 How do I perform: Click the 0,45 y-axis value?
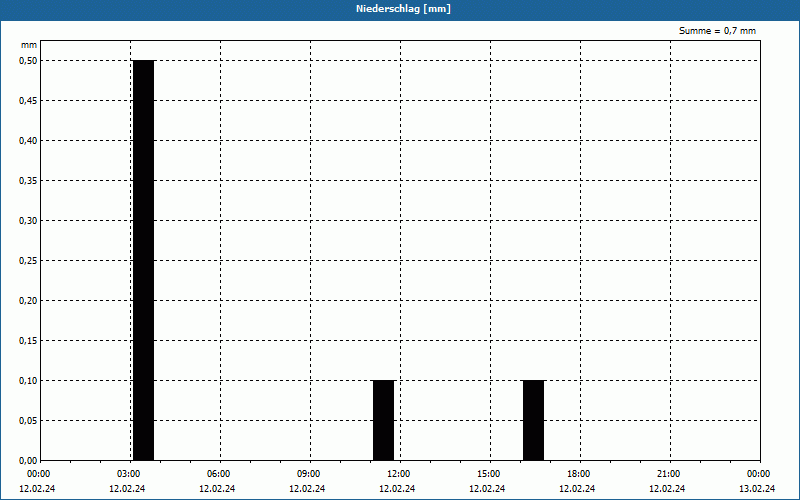point(28,101)
